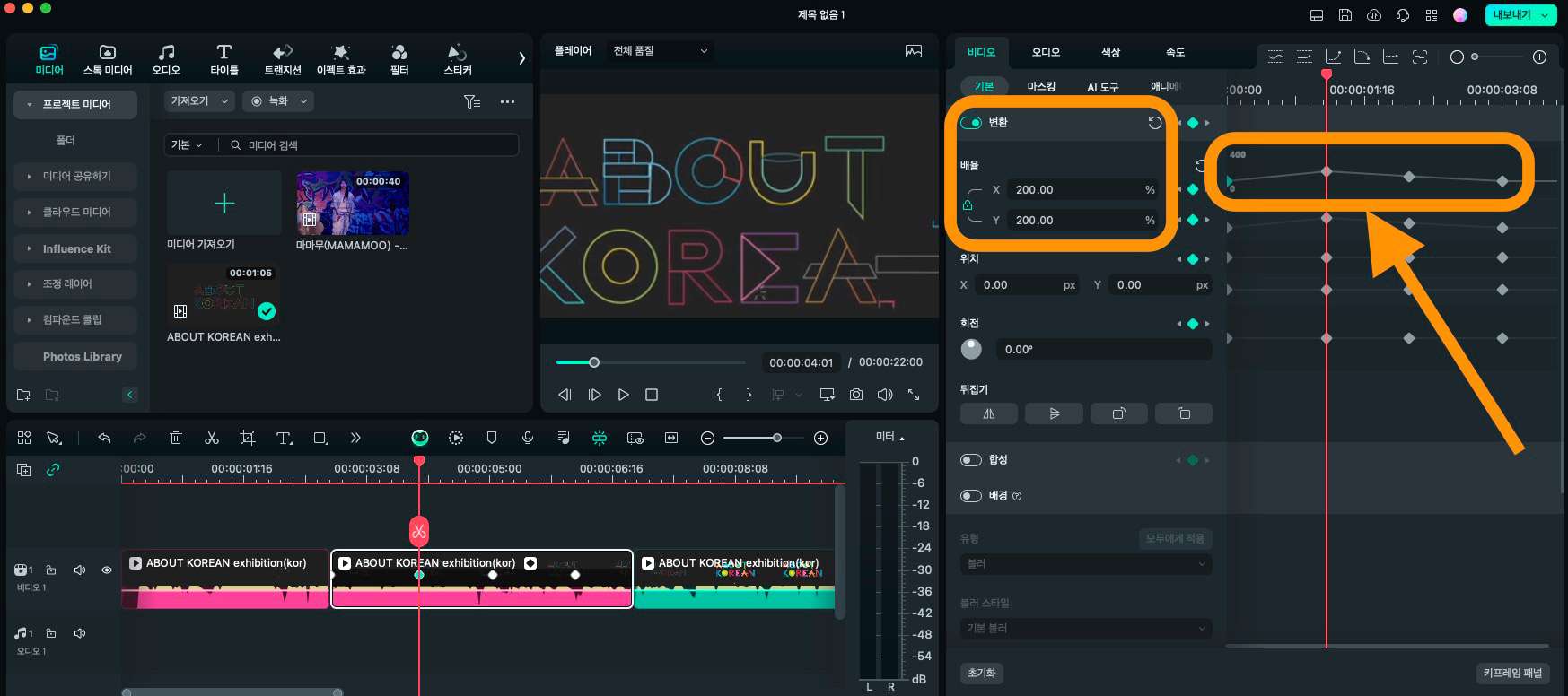The image size is (1568, 696).
Task: Step back one frame in player
Action: (565, 395)
